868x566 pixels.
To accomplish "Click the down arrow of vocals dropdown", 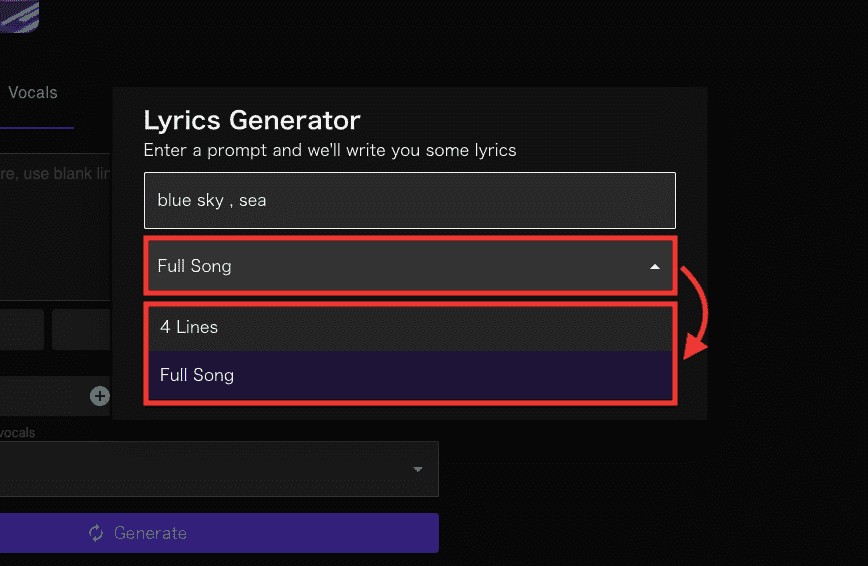I will 418,470.
